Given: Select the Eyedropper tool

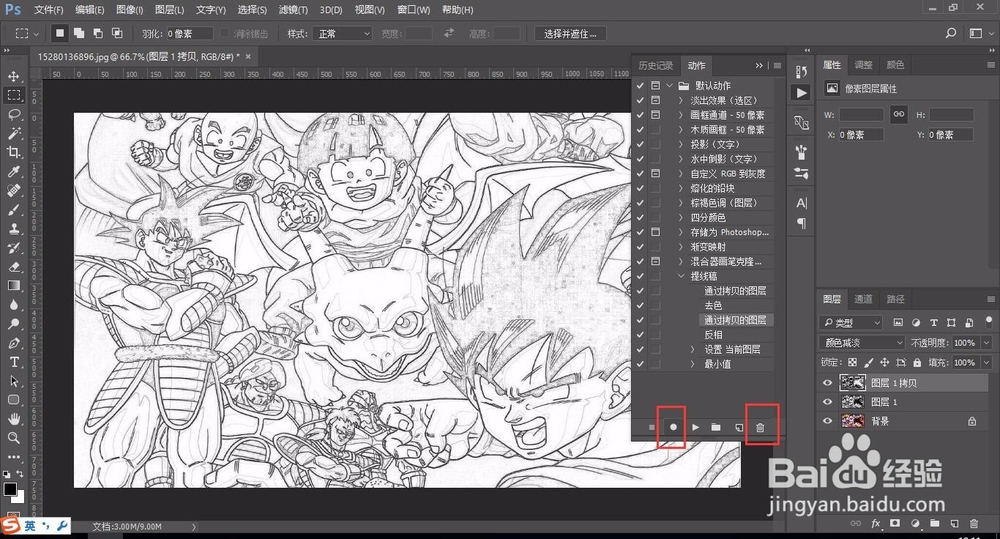Looking at the screenshot, I should pos(13,171).
